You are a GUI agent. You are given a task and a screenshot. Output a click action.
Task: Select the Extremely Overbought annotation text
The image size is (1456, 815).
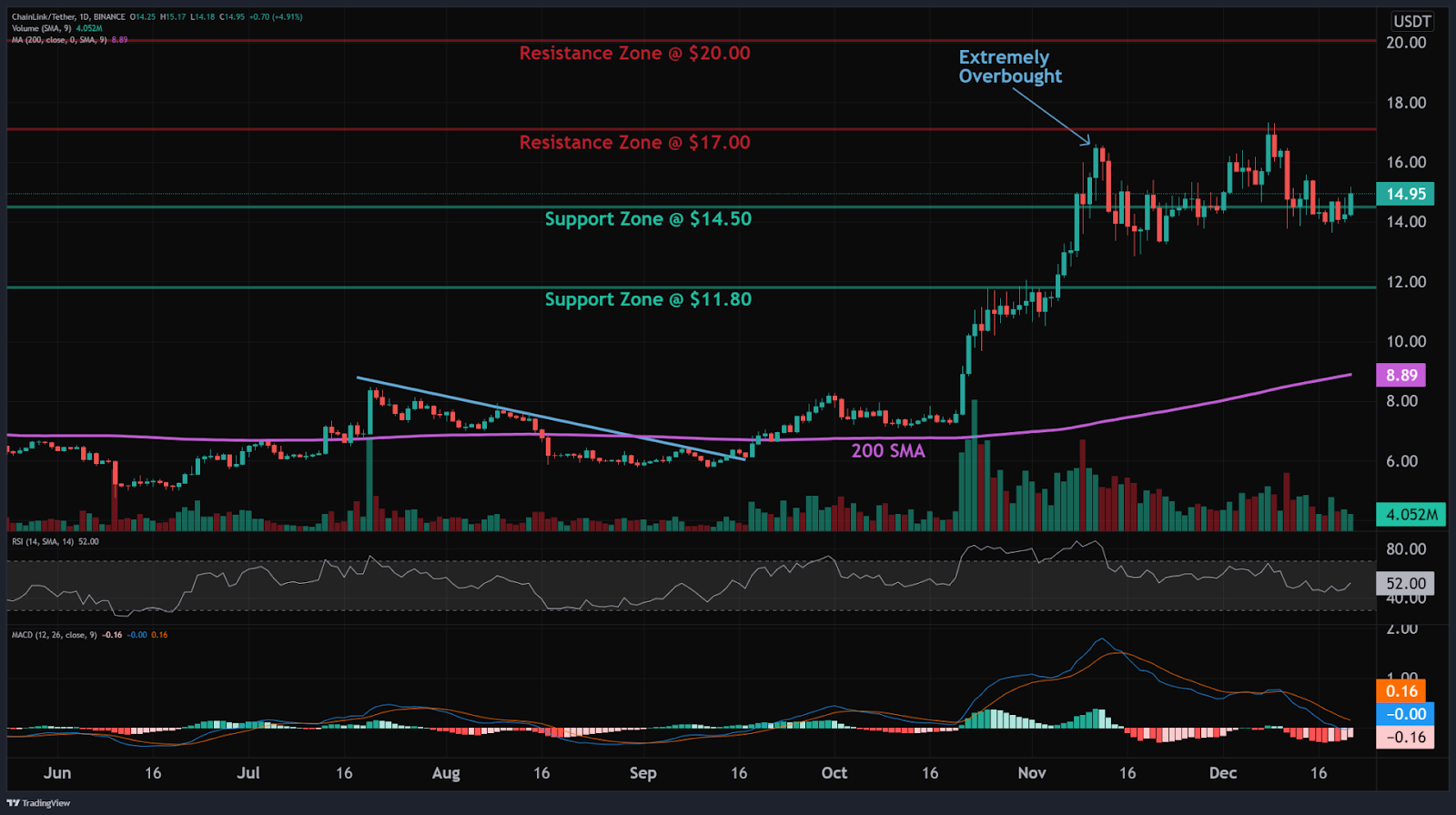pos(1010,67)
